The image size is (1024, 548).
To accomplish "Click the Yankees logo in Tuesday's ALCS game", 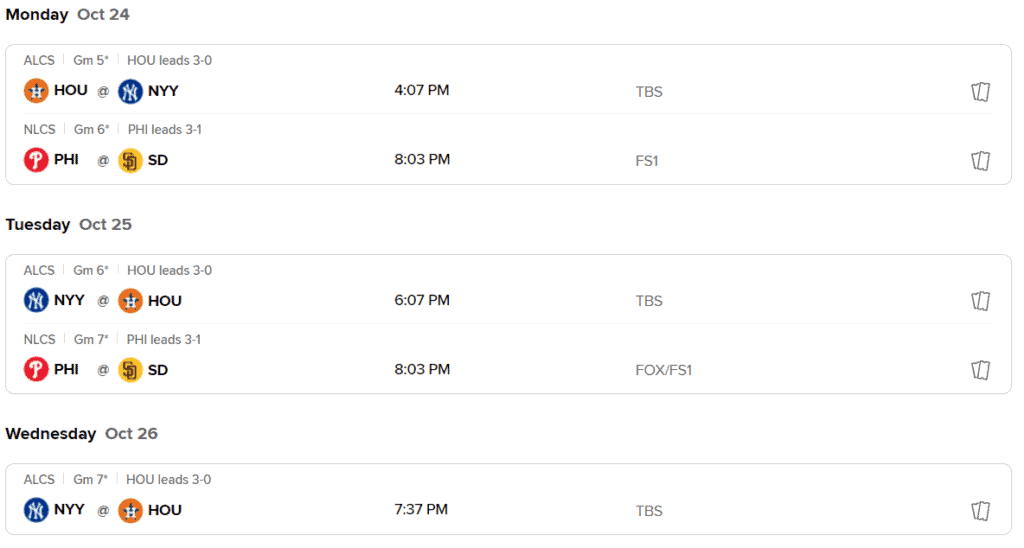I will tap(36, 300).
